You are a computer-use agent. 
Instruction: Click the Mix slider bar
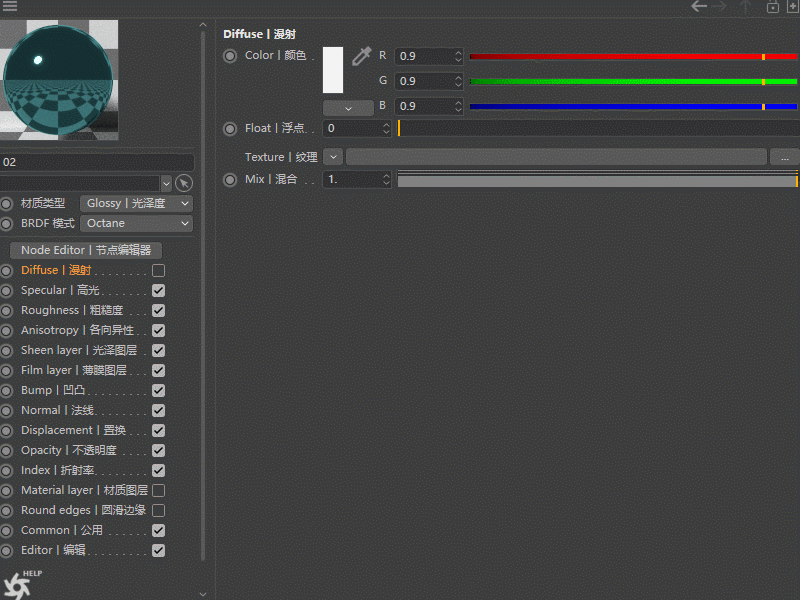(x=597, y=180)
